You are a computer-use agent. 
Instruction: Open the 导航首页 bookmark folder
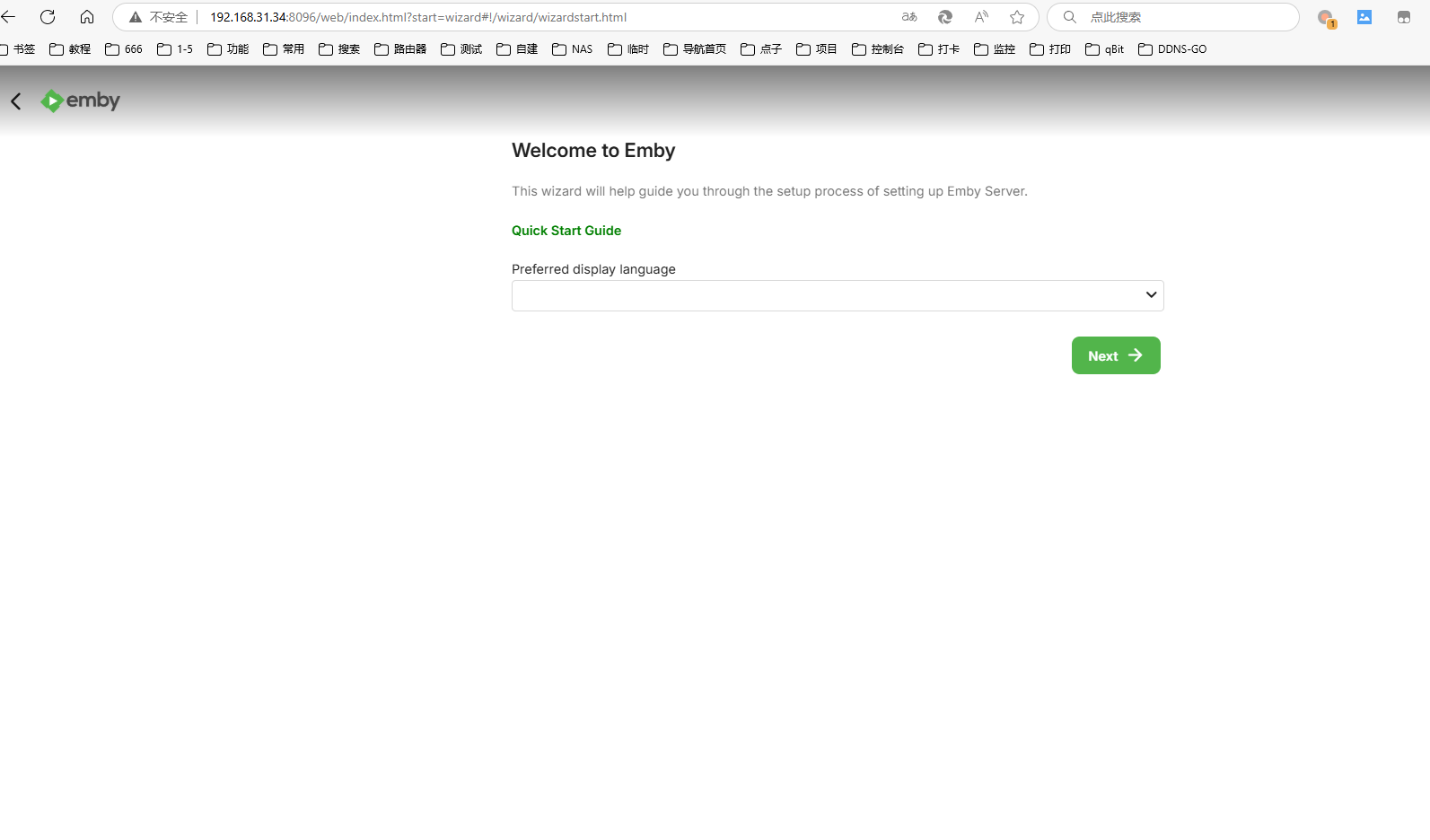(x=695, y=49)
